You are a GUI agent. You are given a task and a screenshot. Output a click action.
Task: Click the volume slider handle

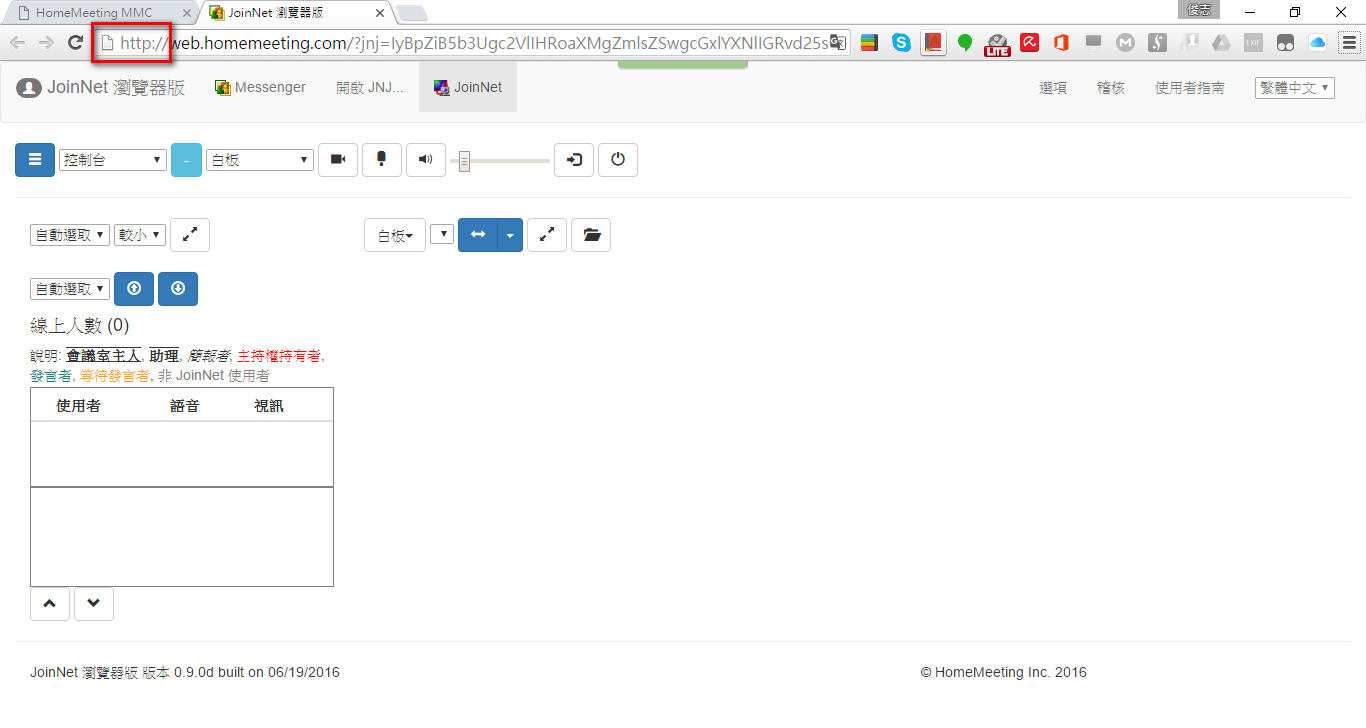464,161
